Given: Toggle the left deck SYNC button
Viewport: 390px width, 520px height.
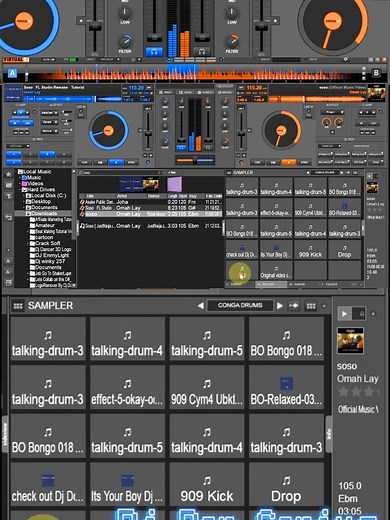Looking at the screenshot, I should [x=132, y=162].
